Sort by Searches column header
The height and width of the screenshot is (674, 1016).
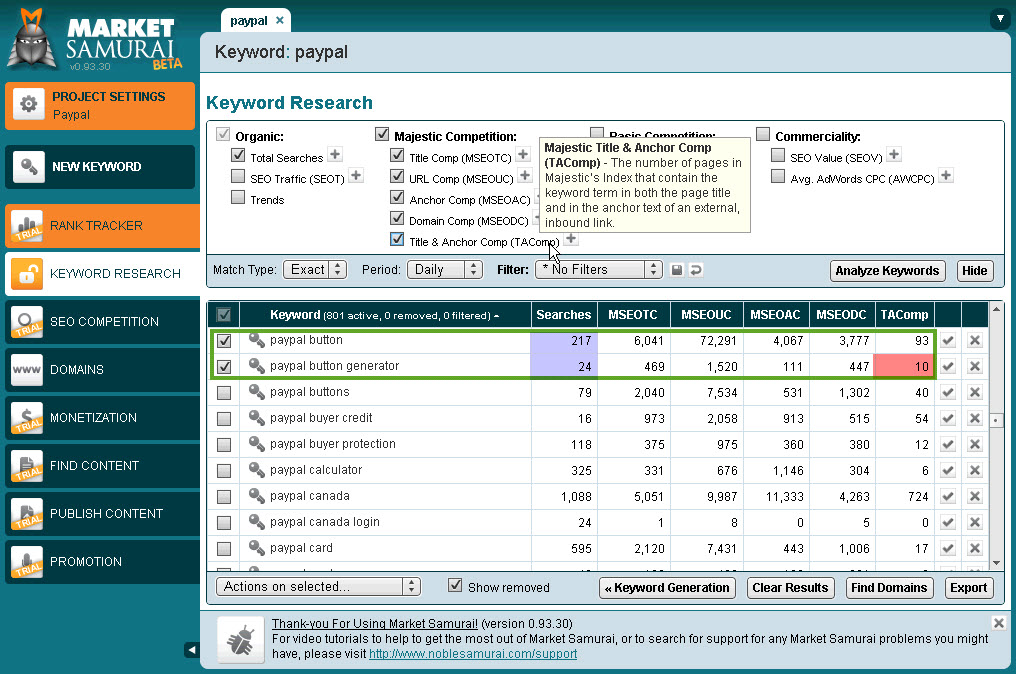click(564, 315)
